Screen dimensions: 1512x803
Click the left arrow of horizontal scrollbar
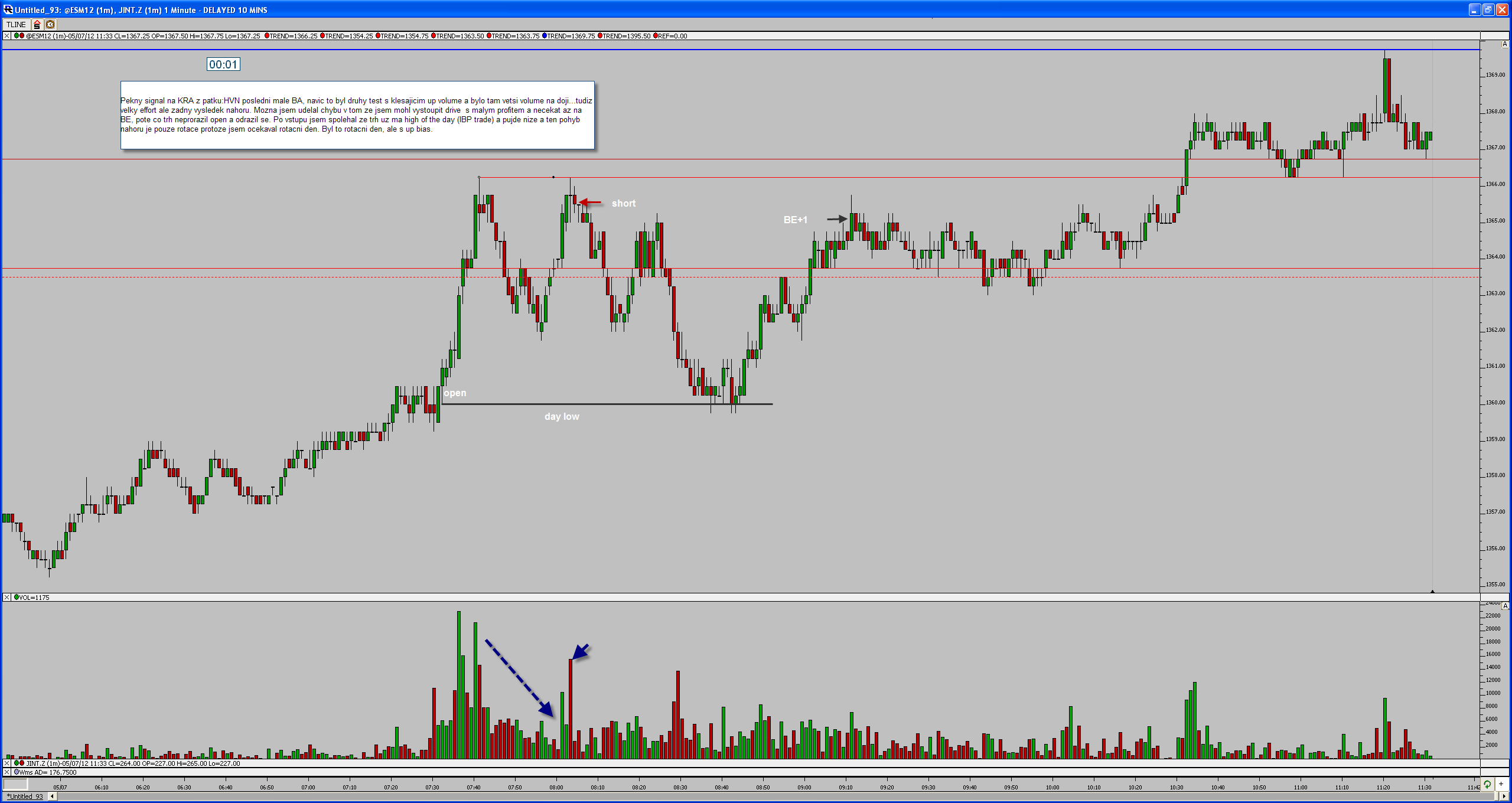point(52,797)
